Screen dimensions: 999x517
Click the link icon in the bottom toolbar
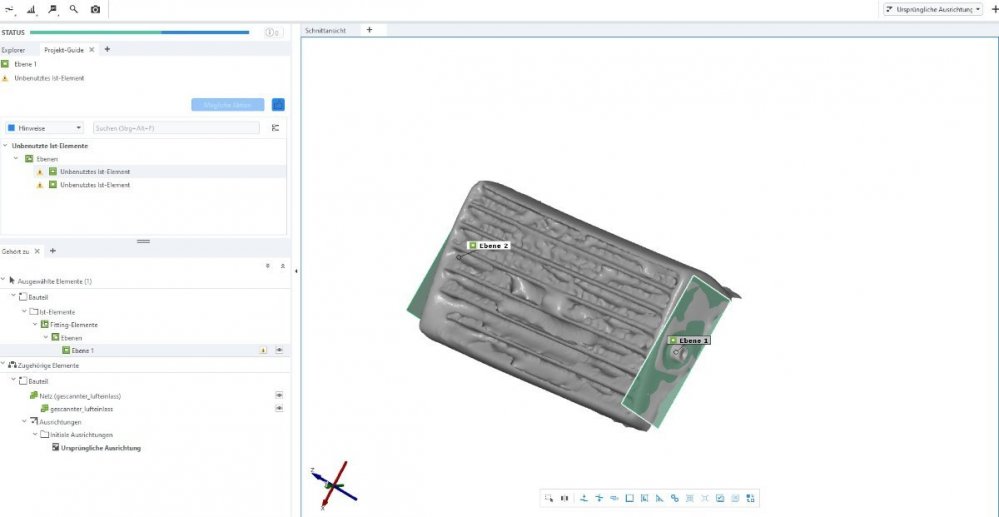(675, 498)
